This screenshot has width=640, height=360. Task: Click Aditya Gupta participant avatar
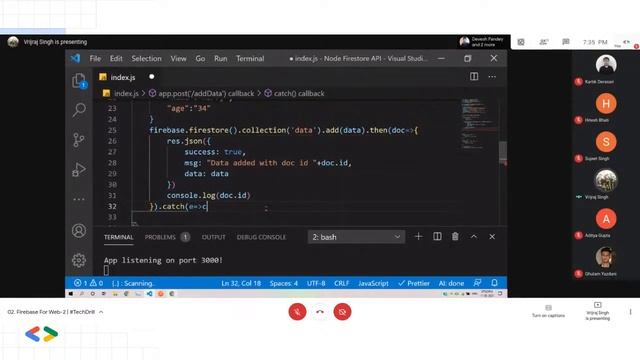click(606, 219)
